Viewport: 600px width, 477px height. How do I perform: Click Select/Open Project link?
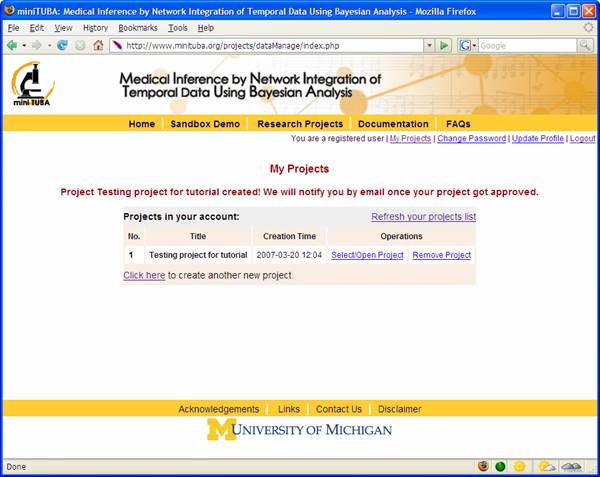[x=367, y=255]
